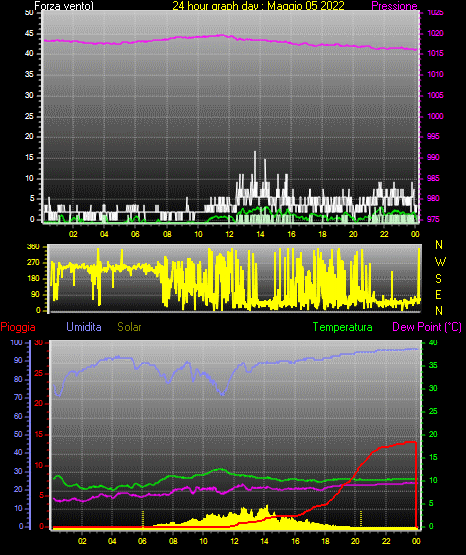
Task: Select the 'Dew Point (°C)' legend label
Action: [427, 327]
